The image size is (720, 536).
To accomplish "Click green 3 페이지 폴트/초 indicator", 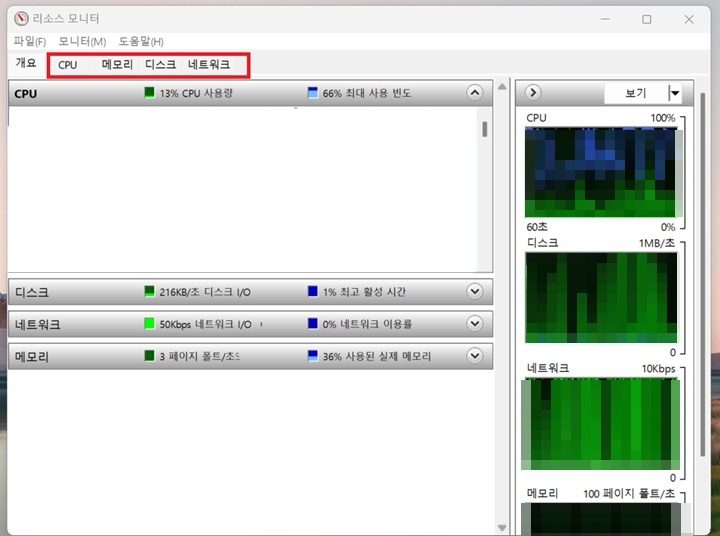I will [149, 355].
